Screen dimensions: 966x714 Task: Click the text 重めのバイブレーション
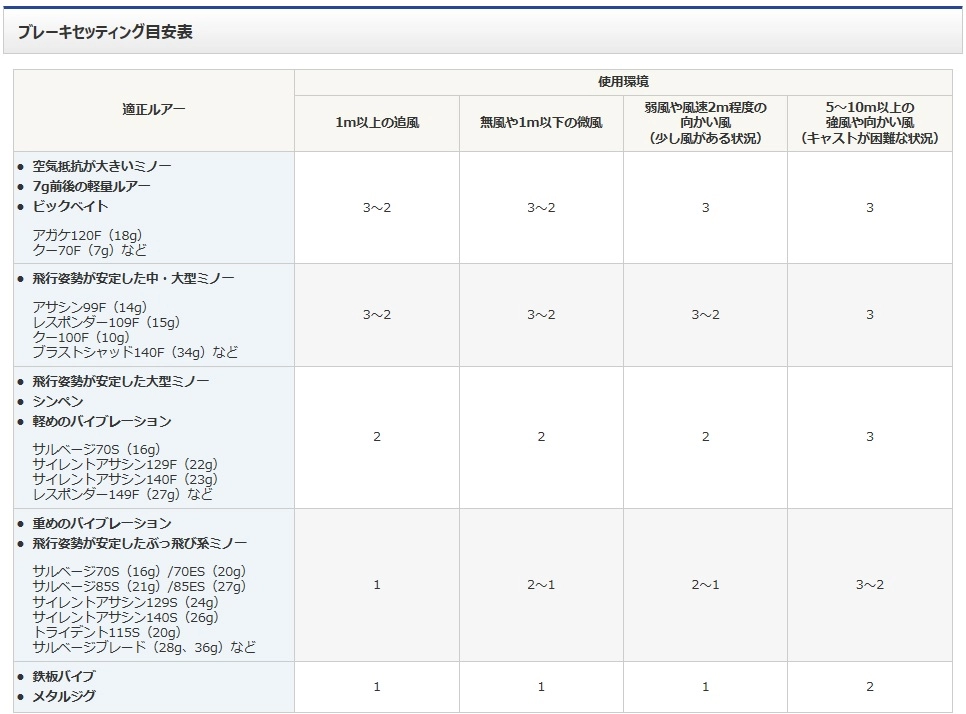(102, 524)
